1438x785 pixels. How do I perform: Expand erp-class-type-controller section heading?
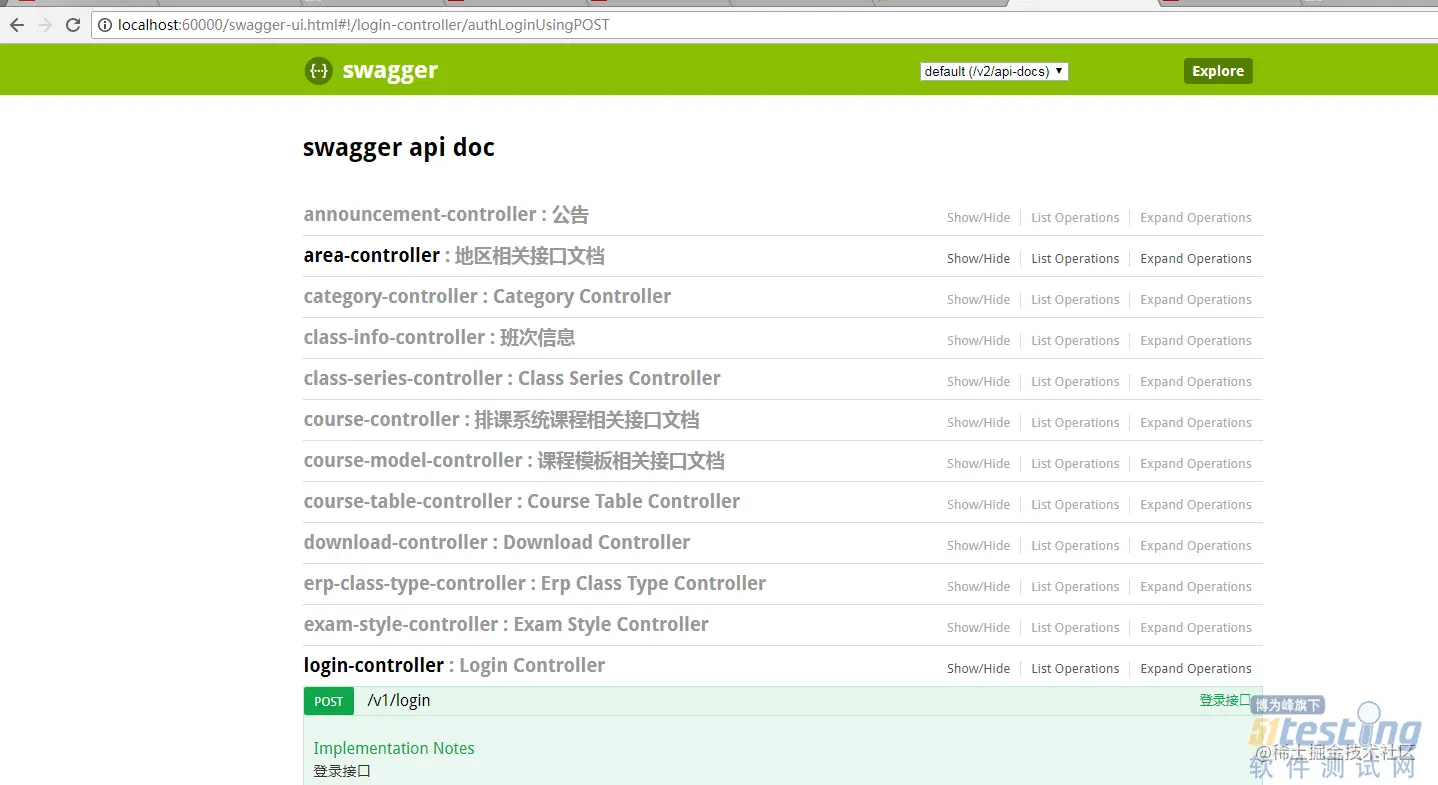click(x=535, y=584)
